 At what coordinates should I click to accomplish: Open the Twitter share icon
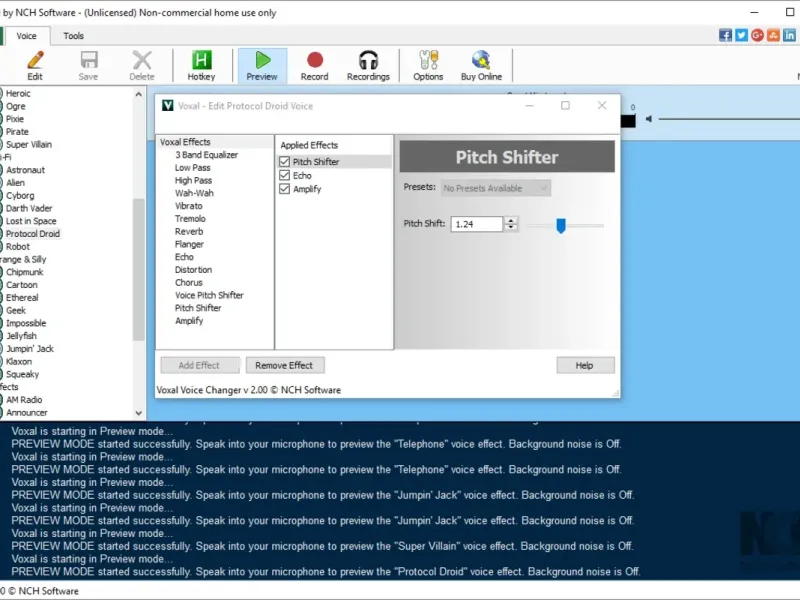click(741, 35)
